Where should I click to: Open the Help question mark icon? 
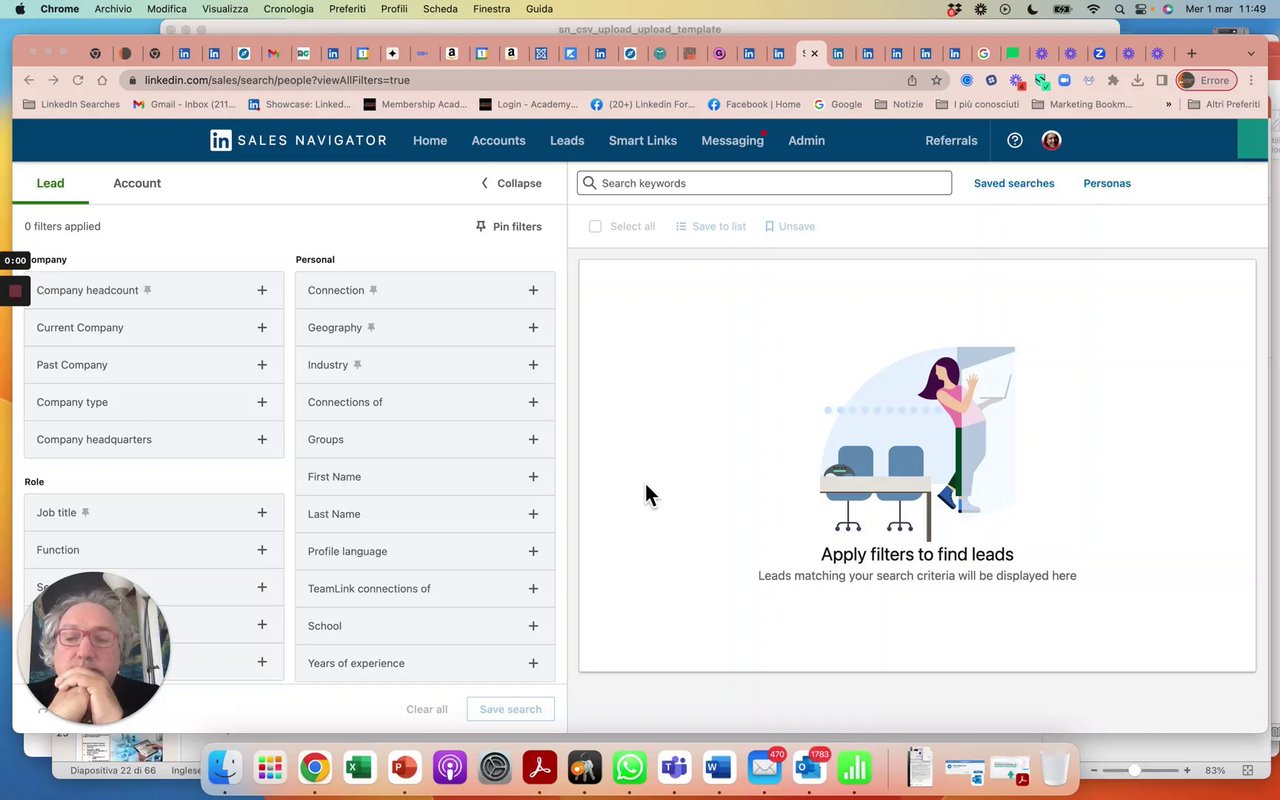(1015, 140)
